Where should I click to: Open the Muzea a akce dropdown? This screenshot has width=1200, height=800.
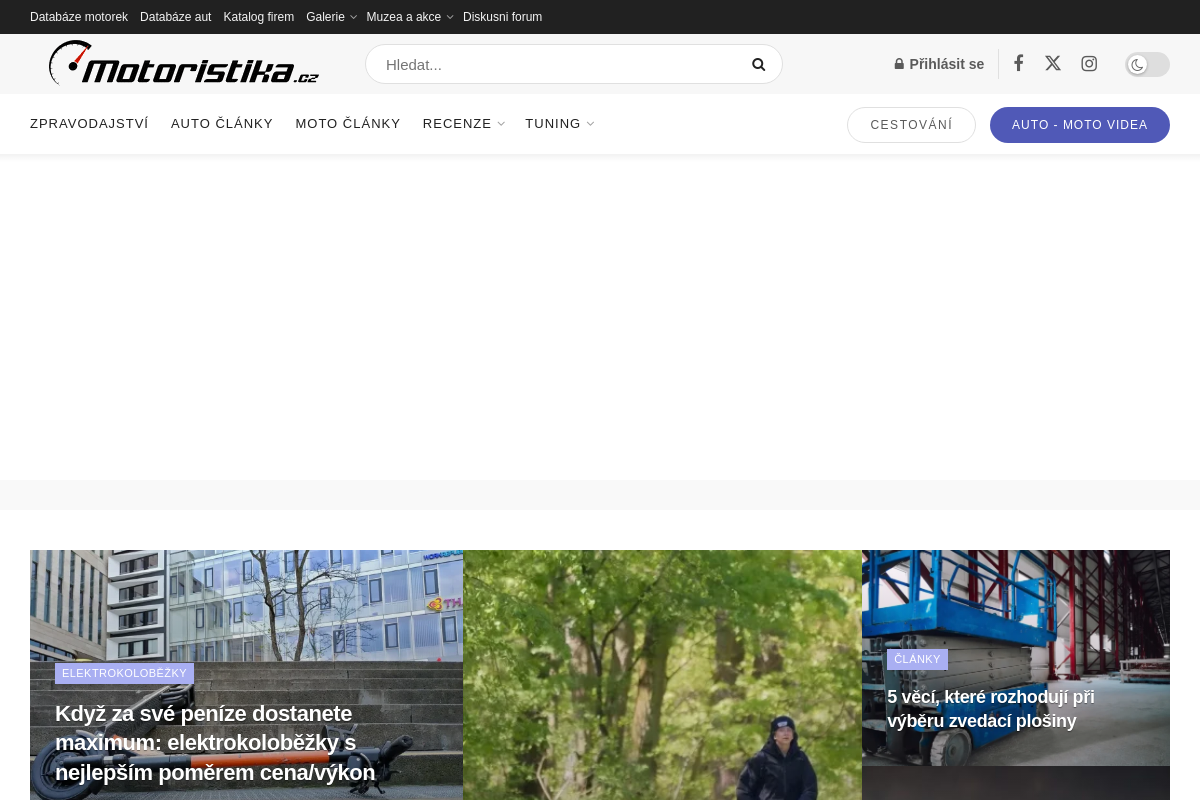(x=409, y=17)
